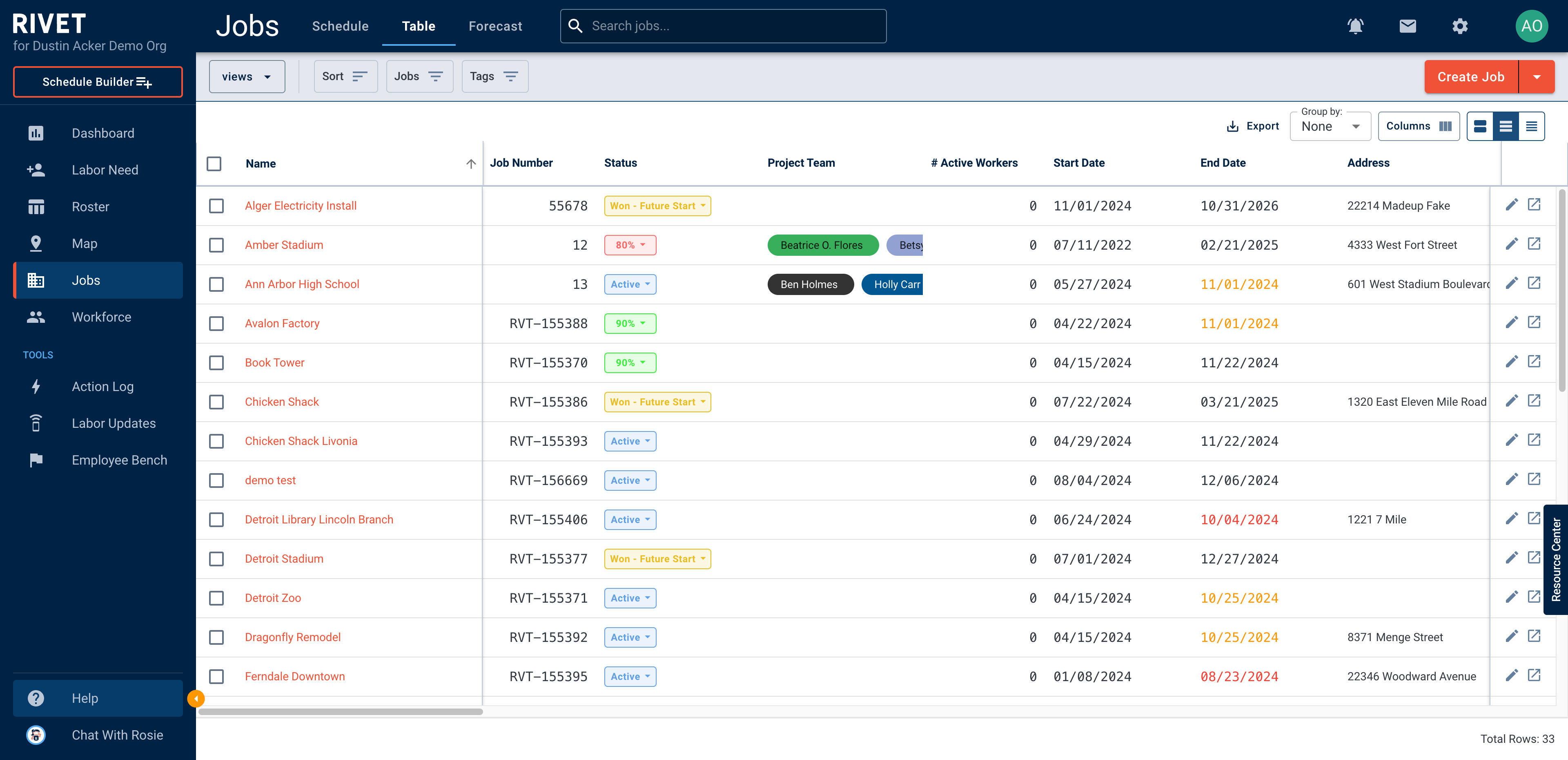Image resolution: width=1568 pixels, height=760 pixels.
Task: Edit Avalon Factory with pencil icon
Action: pos(1511,322)
